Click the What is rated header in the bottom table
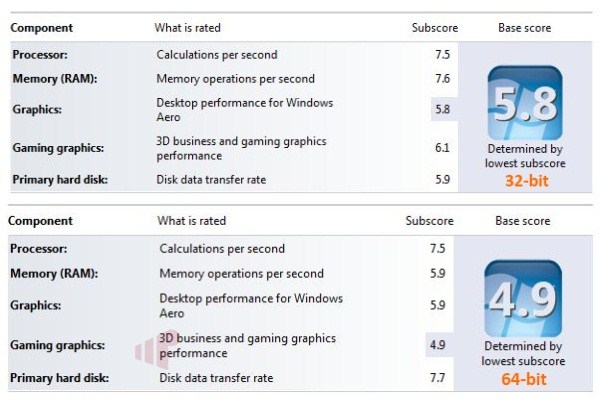 point(192,221)
